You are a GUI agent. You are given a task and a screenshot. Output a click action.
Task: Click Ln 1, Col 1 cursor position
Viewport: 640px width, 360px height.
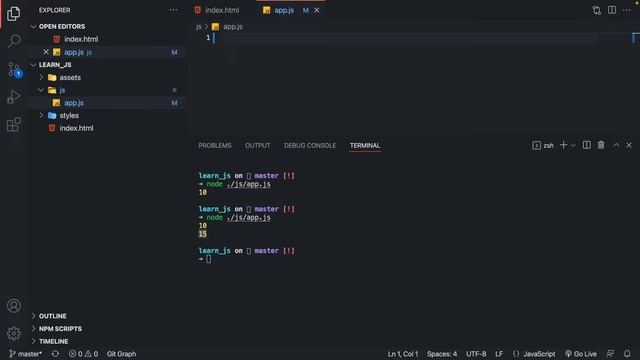click(x=402, y=354)
